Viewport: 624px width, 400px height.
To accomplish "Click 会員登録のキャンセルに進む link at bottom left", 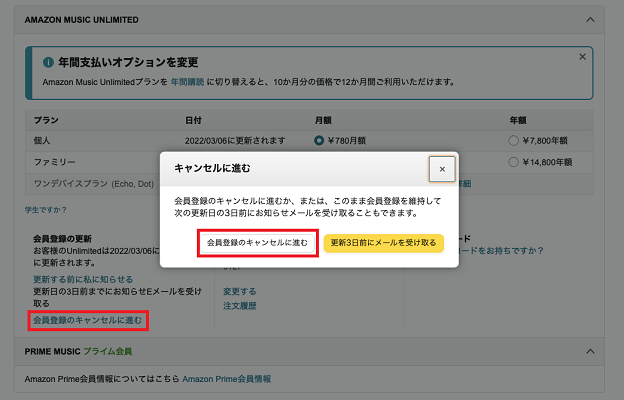I will click(x=87, y=320).
